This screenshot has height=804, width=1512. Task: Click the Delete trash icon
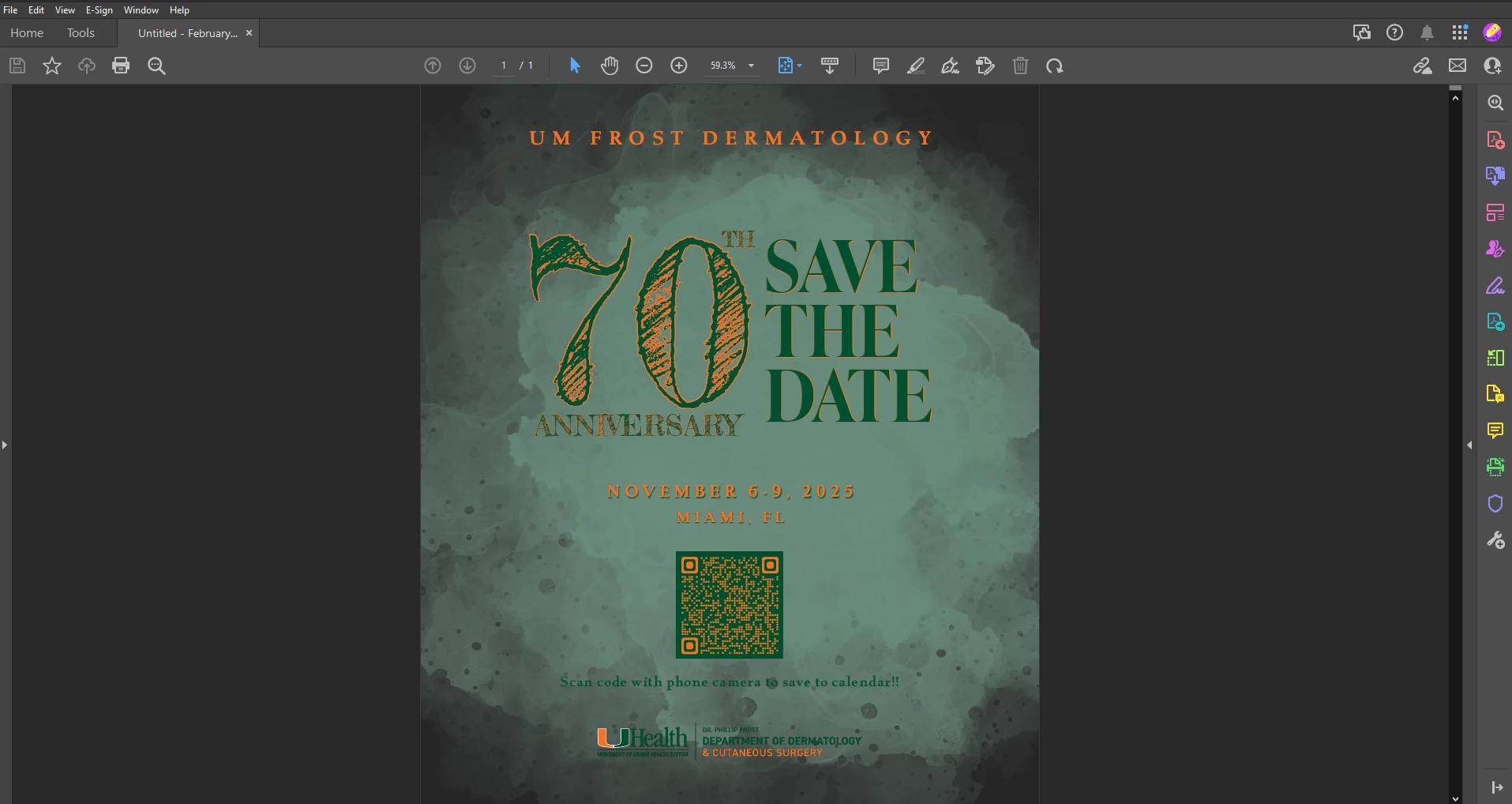1021,66
